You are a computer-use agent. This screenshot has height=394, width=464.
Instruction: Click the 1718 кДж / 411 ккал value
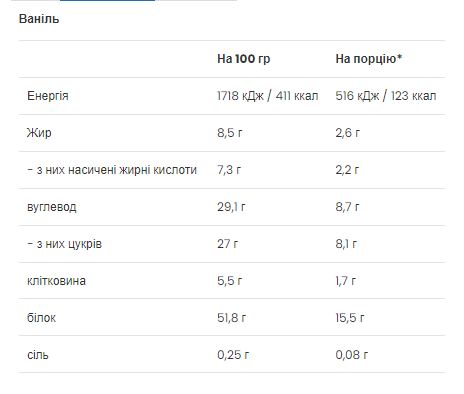tap(268, 96)
